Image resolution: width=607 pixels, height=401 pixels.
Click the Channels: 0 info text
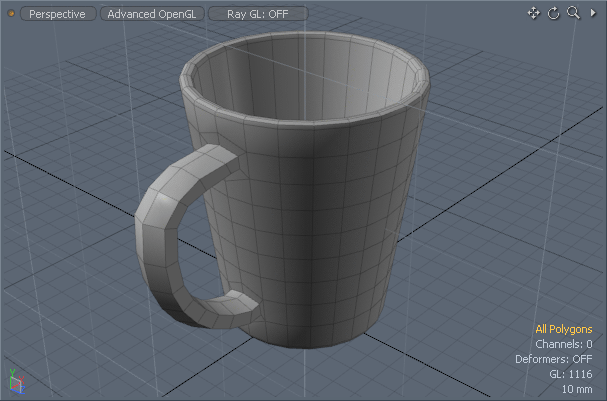pos(563,344)
